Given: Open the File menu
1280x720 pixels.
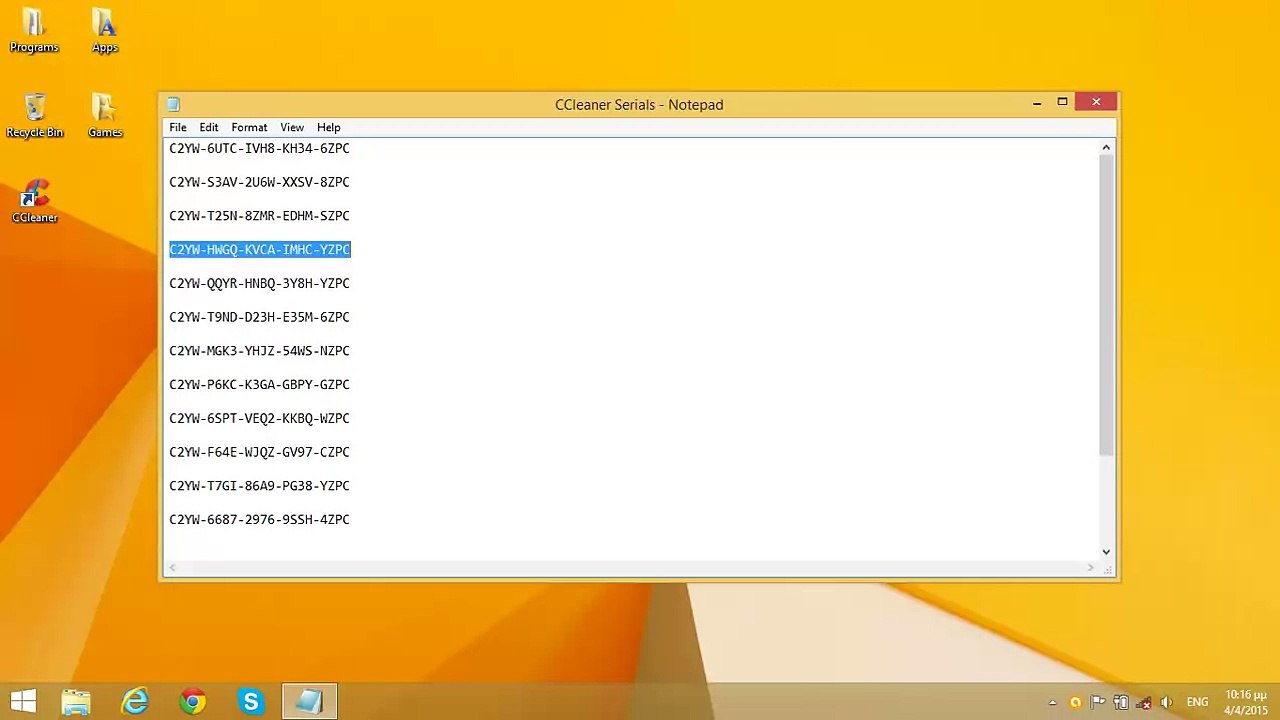Looking at the screenshot, I should 177,127.
